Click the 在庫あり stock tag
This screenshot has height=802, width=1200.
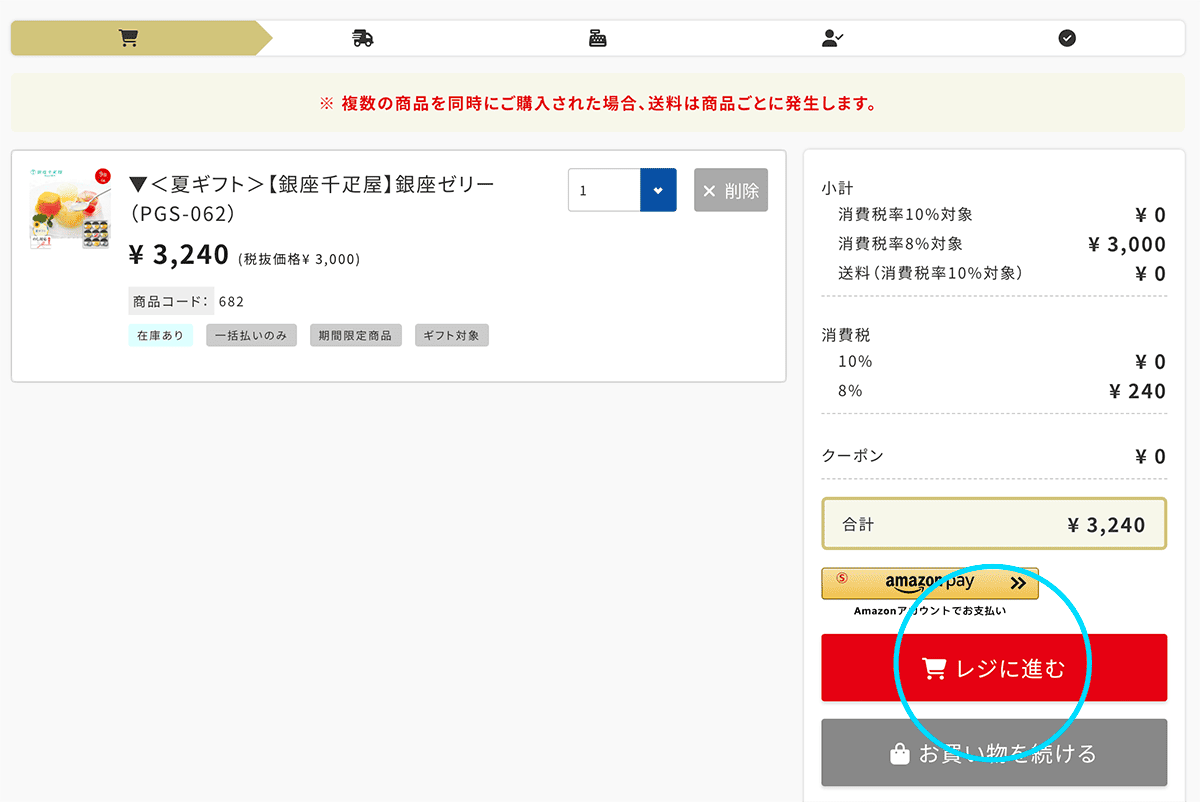click(160, 335)
